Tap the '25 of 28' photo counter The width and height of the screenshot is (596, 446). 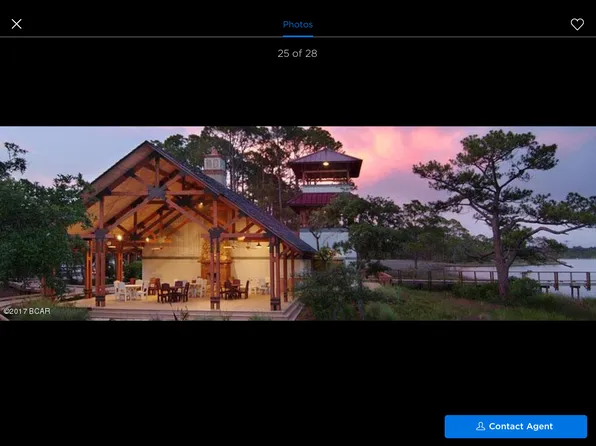[x=297, y=53]
